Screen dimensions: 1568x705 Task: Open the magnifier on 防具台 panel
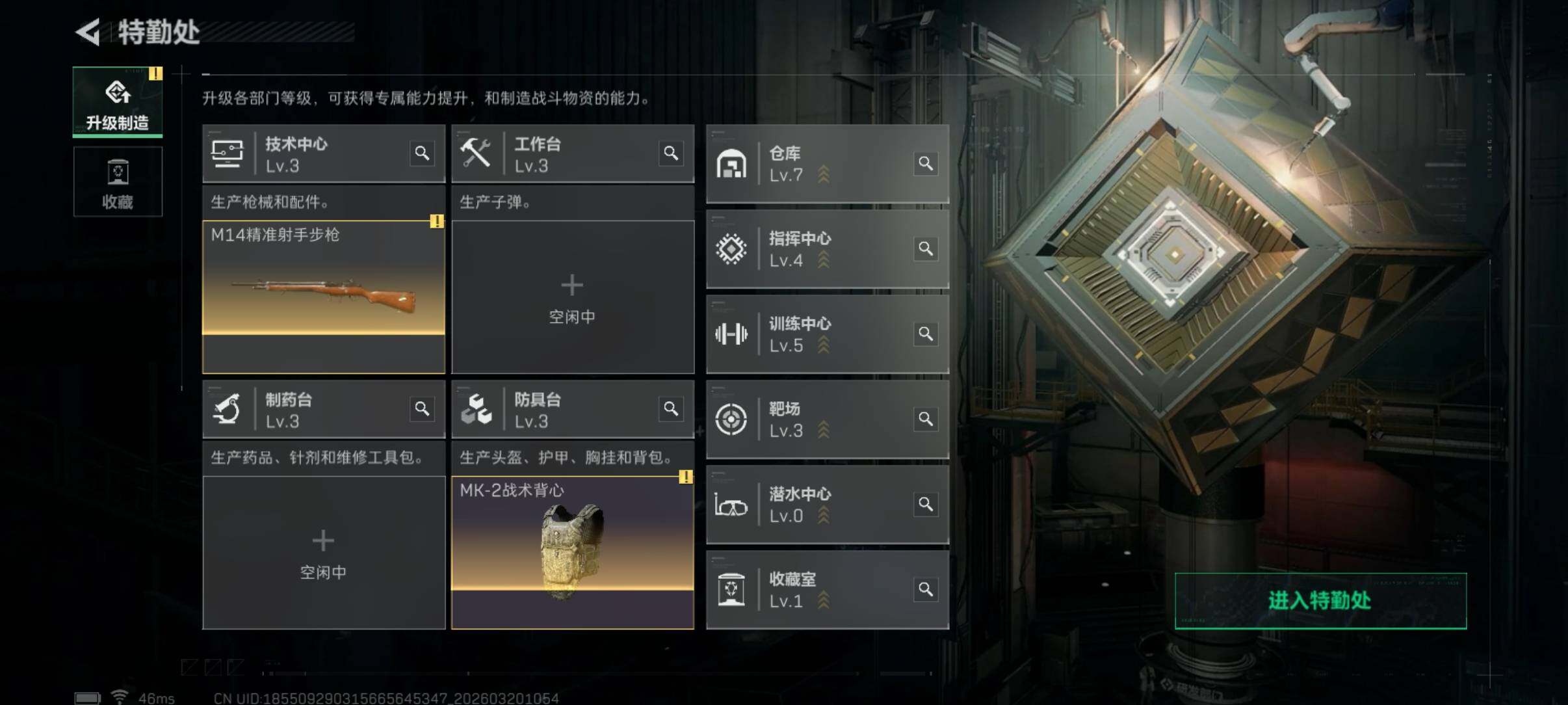click(x=671, y=409)
